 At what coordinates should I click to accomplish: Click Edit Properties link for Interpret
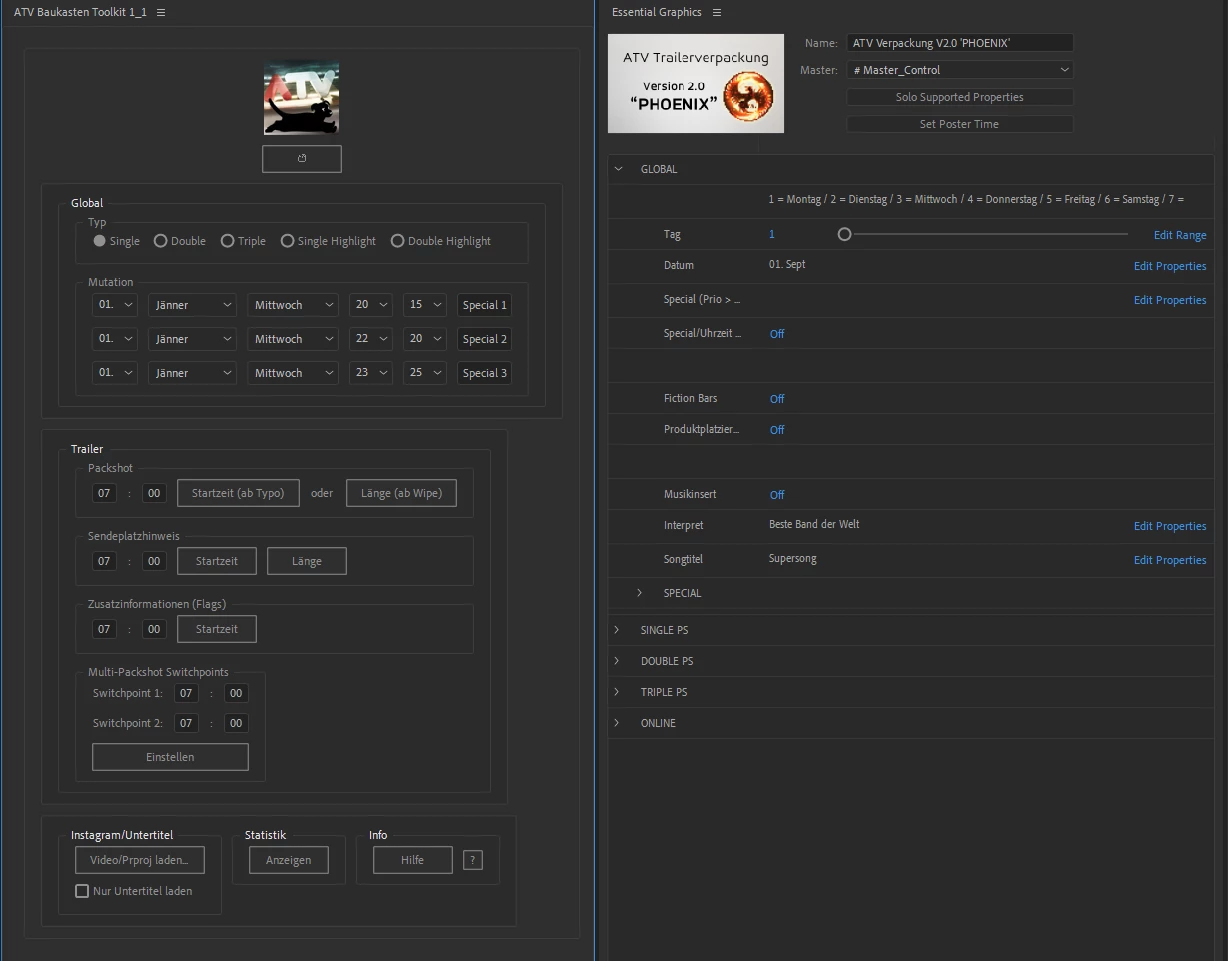tap(1170, 526)
